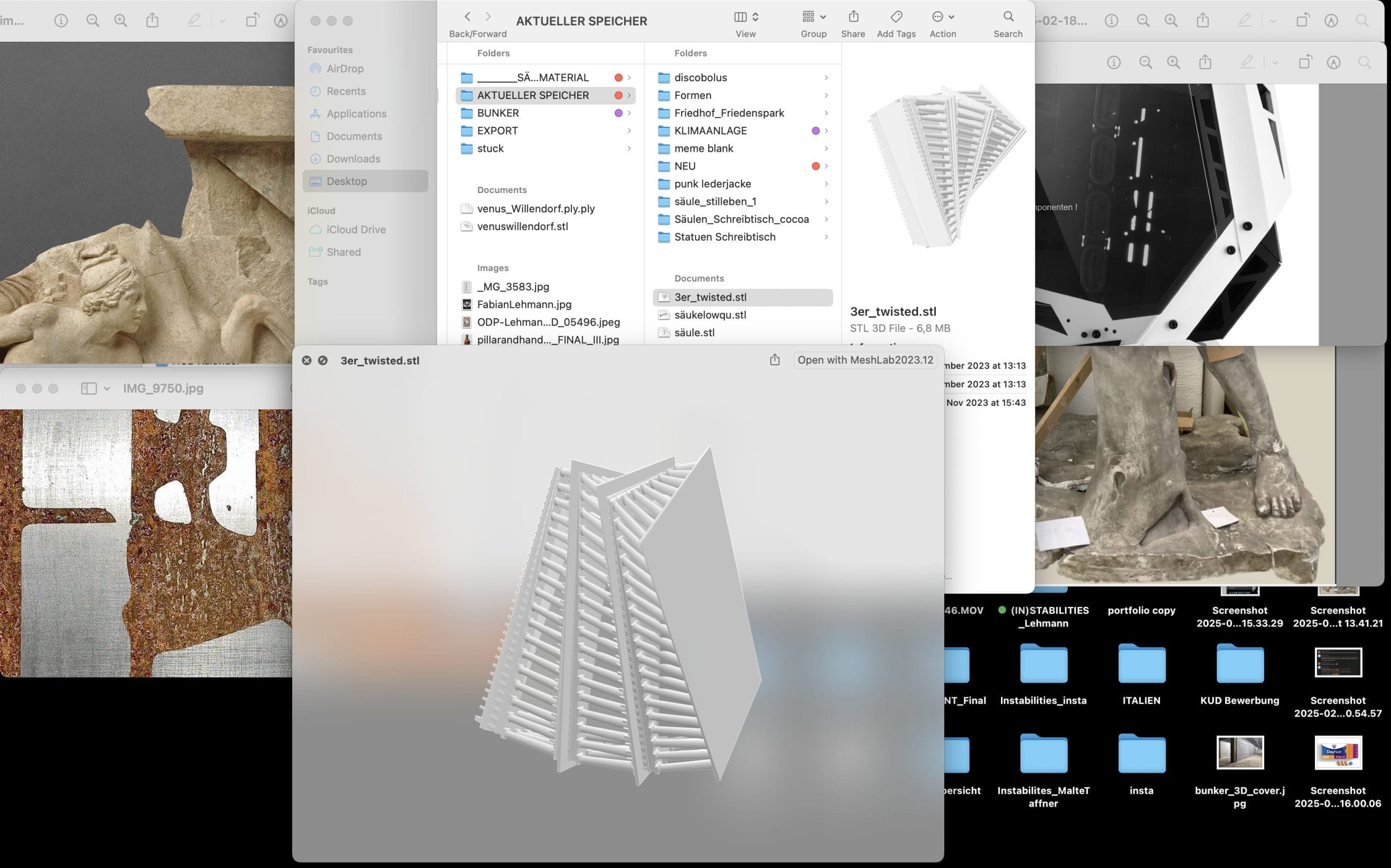Click the Finder Share toolbar icon
Screen dimensions: 1391x868
[x=853, y=17]
